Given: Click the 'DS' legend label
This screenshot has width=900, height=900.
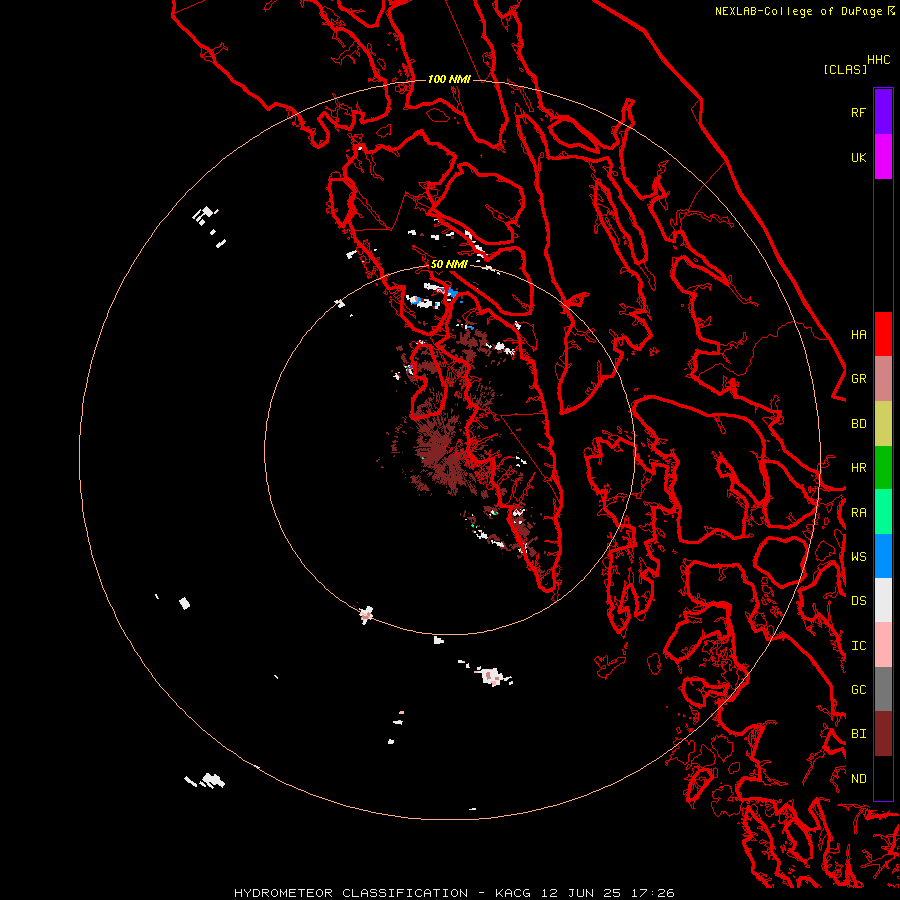Looking at the screenshot, I should pos(859,601).
